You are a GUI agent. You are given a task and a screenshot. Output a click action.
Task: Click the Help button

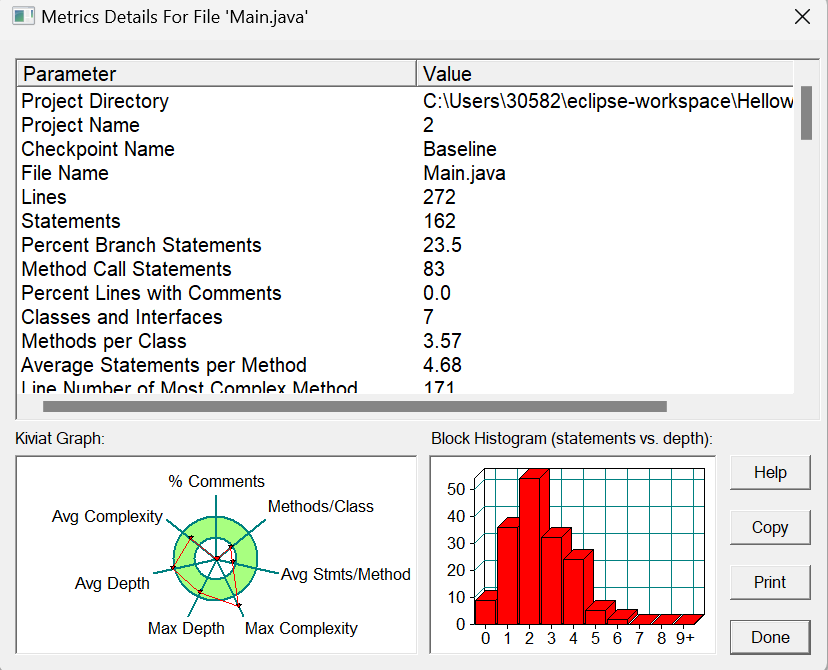click(x=770, y=473)
